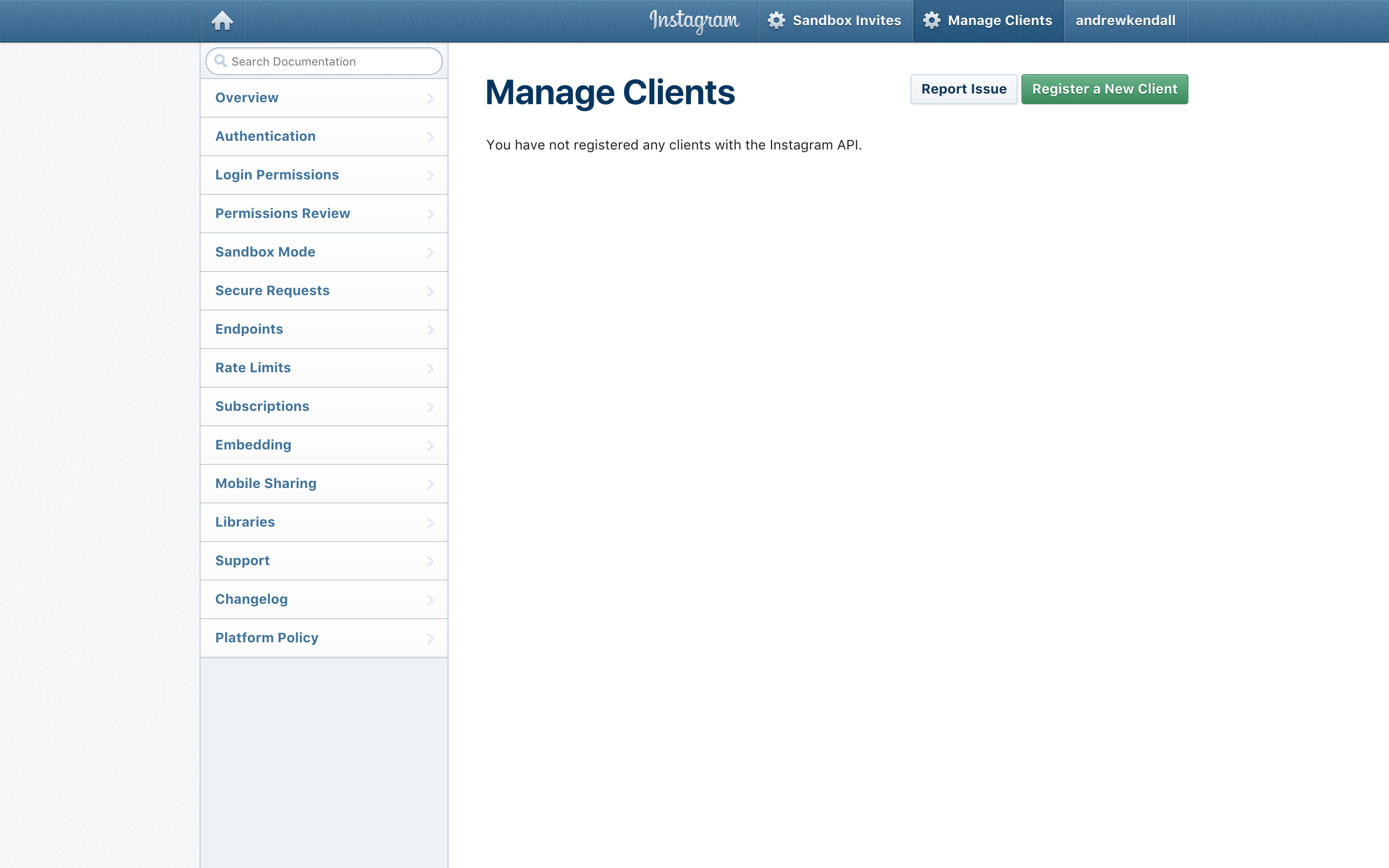Expand Overview using its chevron arrow

pyautogui.click(x=431, y=98)
